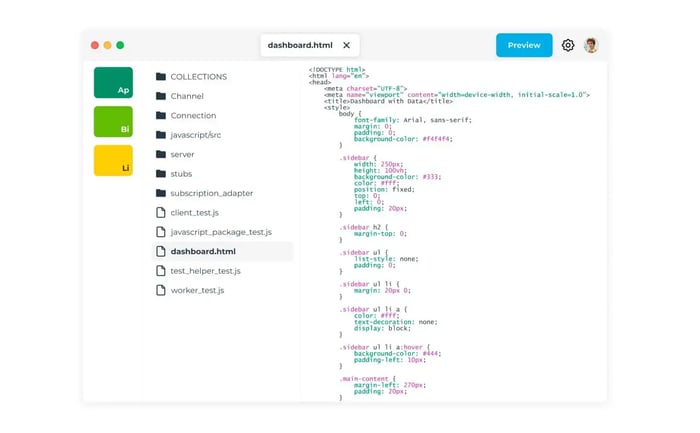Click the Channel folder icon
Image resolution: width=700 pixels, height=433 pixels.
(x=161, y=96)
